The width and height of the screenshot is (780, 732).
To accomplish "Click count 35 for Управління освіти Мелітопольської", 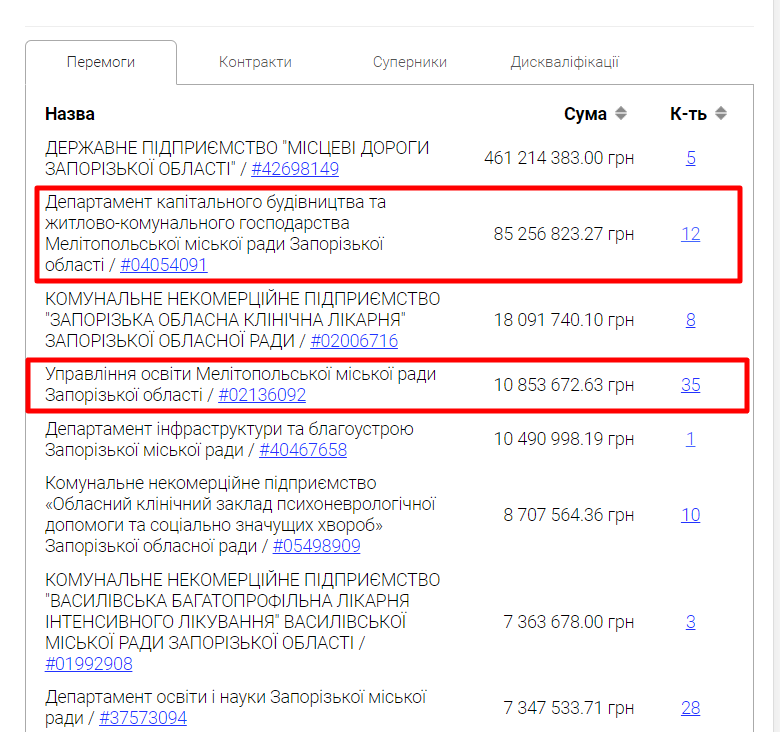I will point(690,385).
